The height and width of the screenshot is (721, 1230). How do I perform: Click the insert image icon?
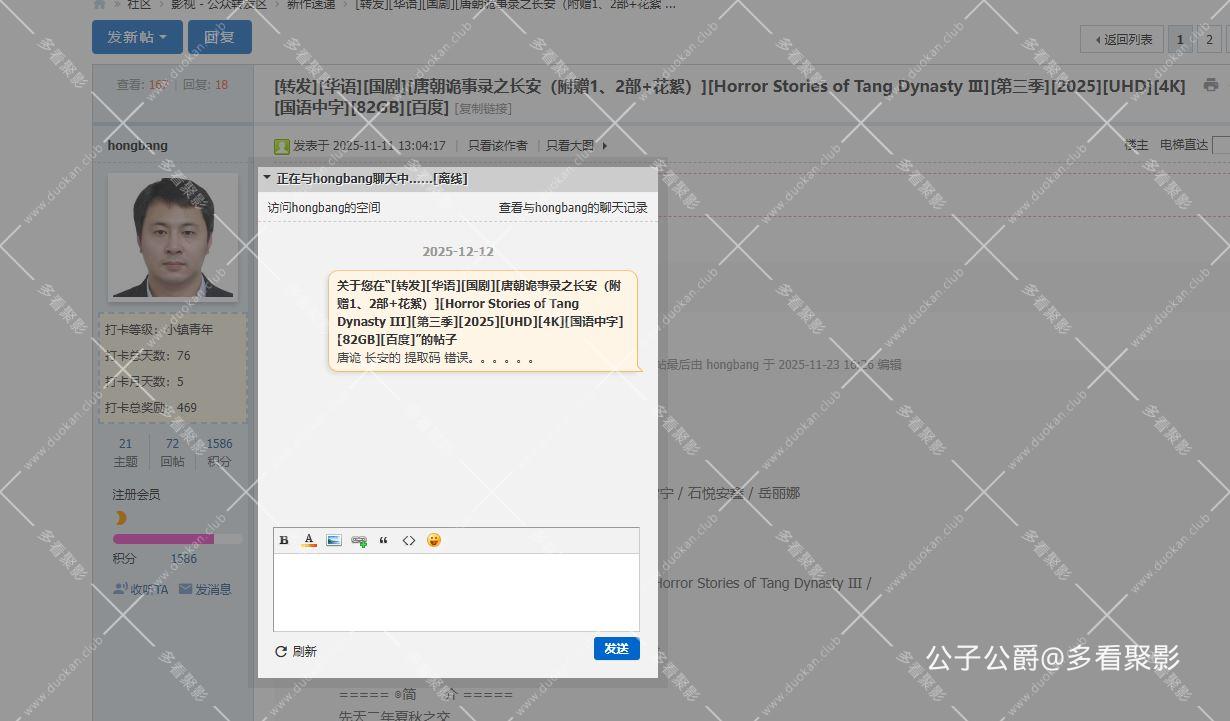[x=334, y=540]
